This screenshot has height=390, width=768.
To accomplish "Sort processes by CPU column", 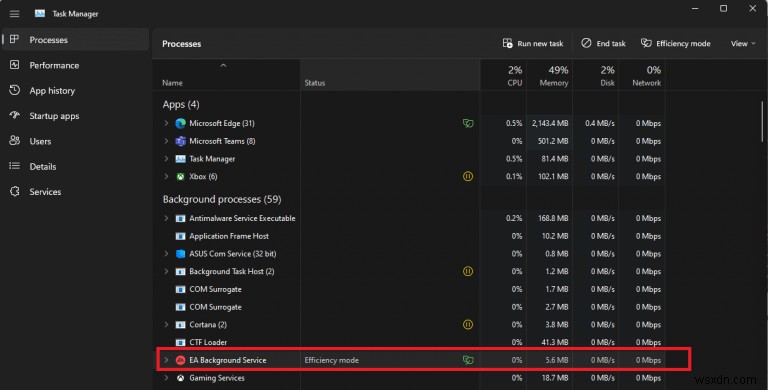I will tap(504, 75).
